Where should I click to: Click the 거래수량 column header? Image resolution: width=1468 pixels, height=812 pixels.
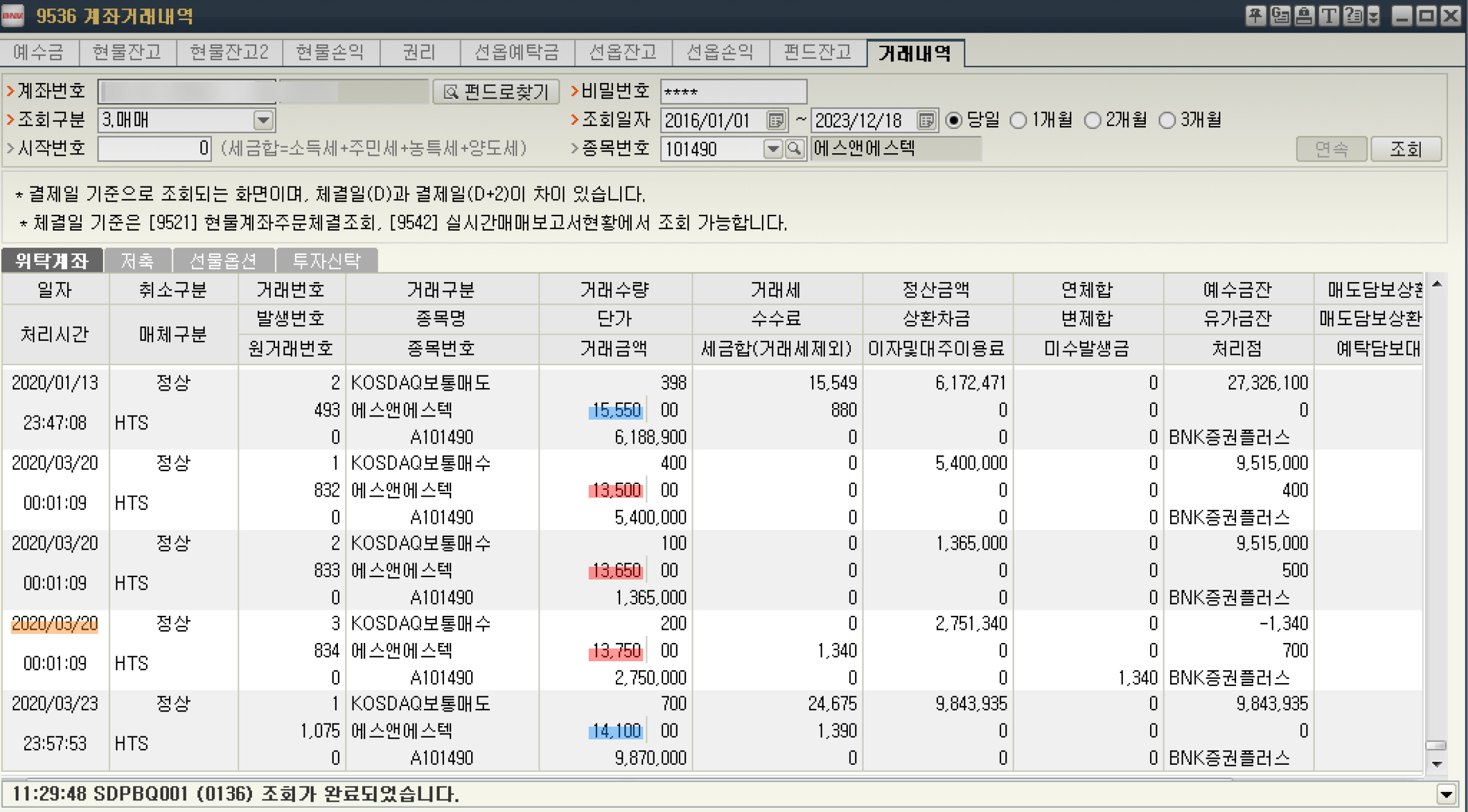pyautogui.click(x=615, y=290)
